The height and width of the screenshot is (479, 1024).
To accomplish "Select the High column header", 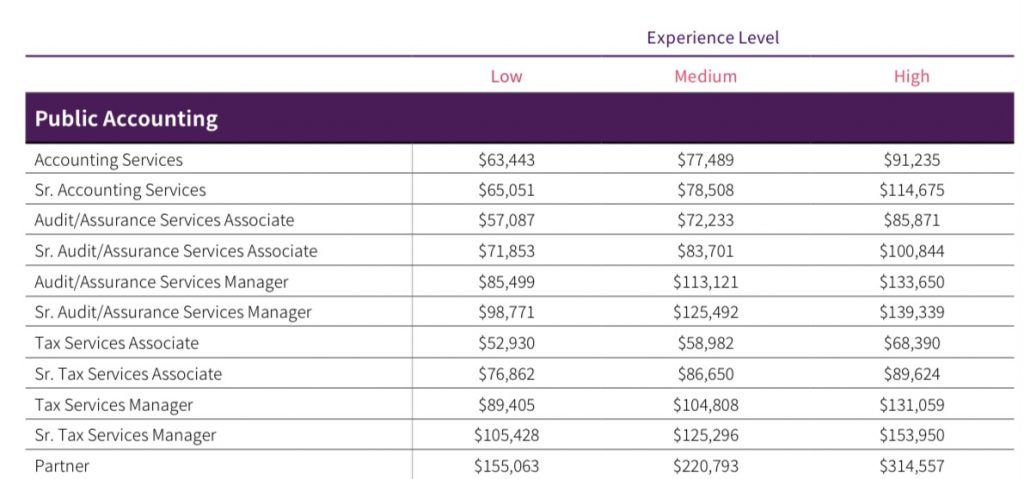I will coord(911,77).
